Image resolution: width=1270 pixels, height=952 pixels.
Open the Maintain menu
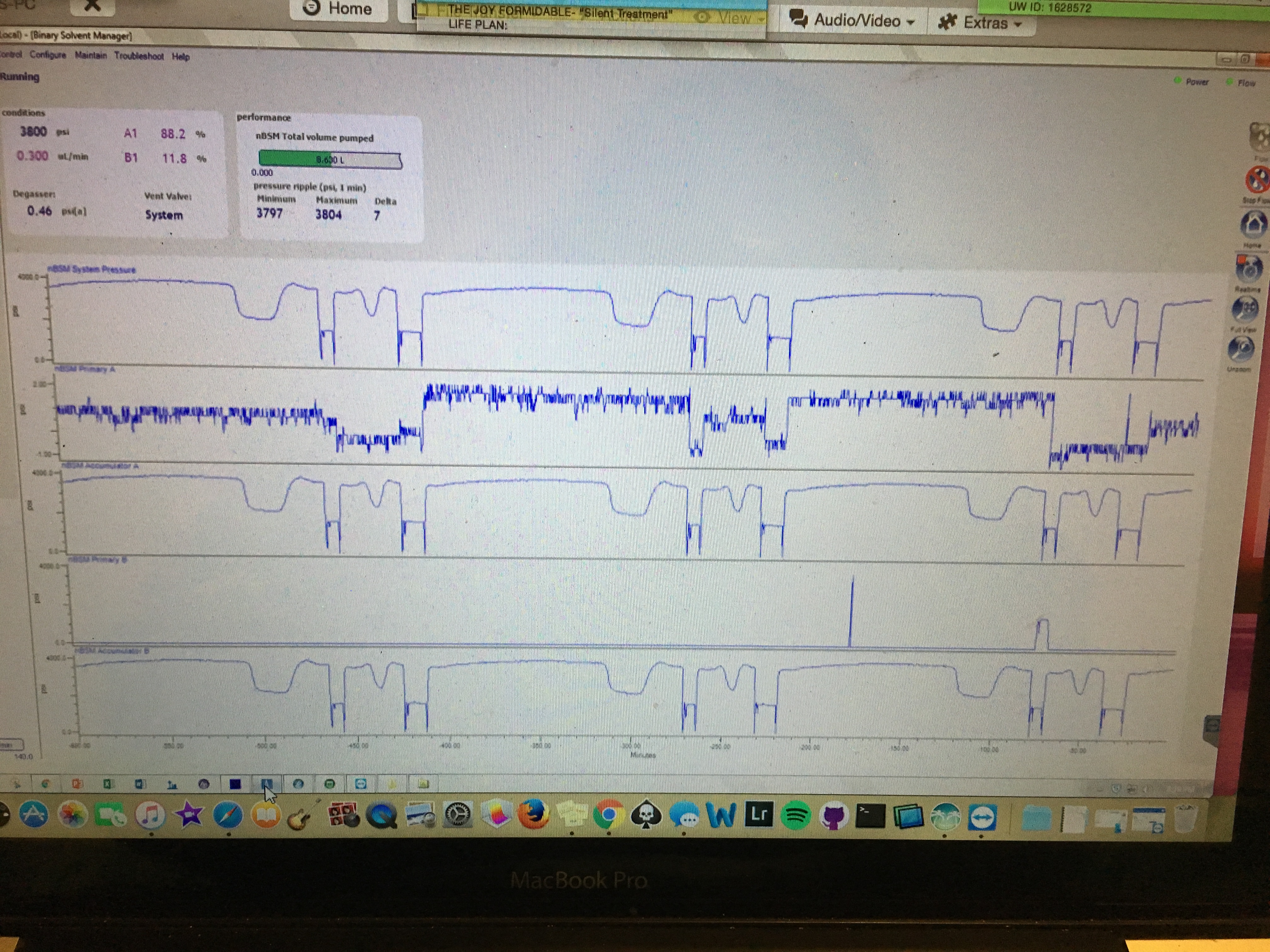point(90,55)
